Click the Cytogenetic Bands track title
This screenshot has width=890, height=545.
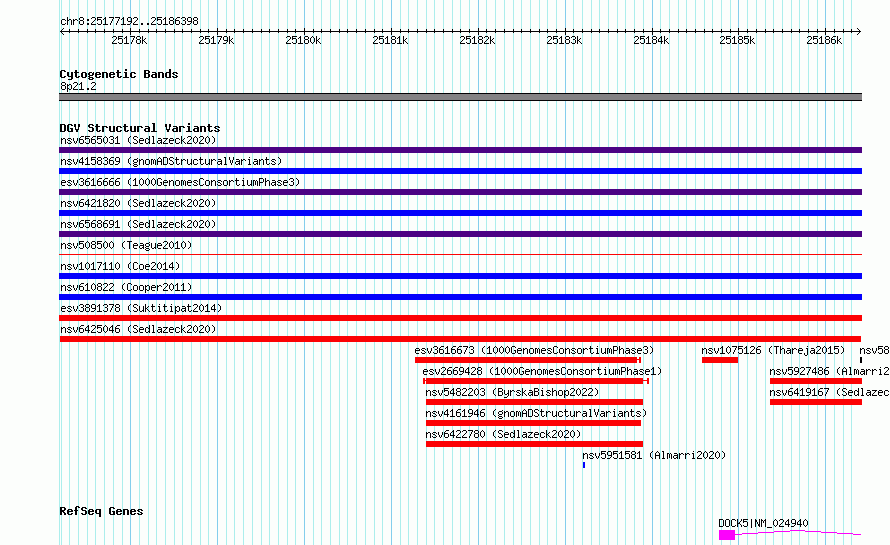119,74
